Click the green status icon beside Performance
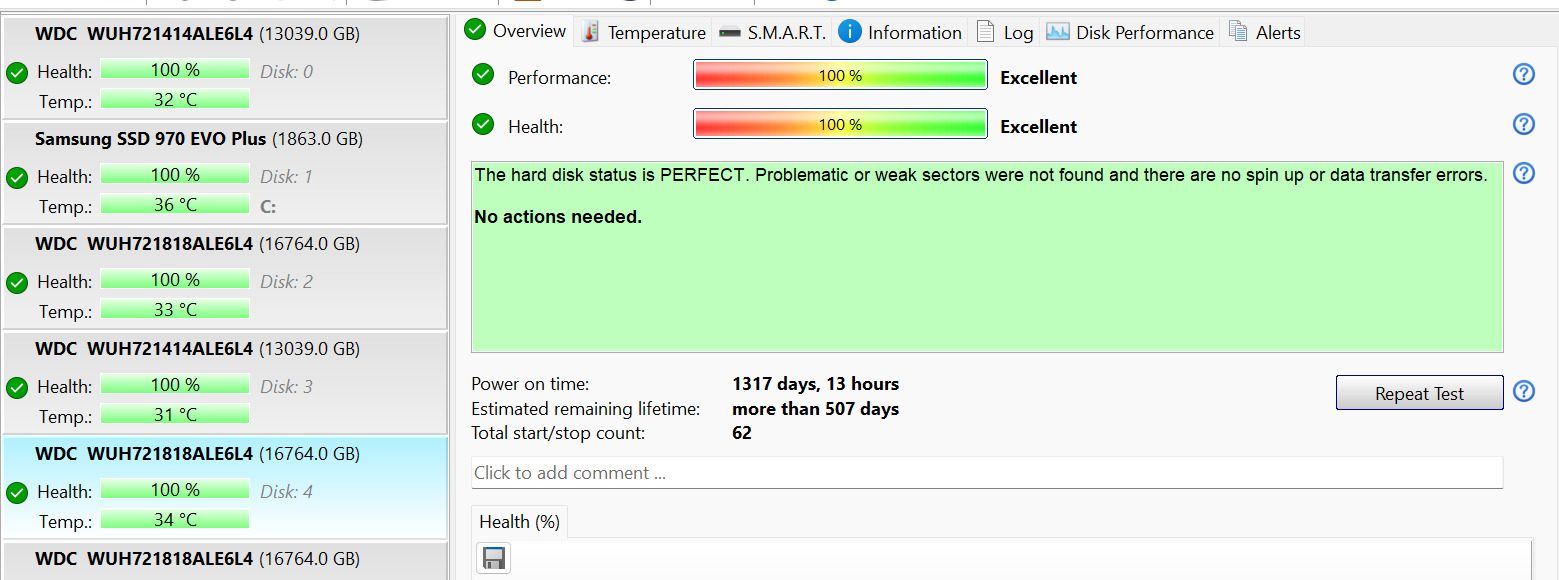Image resolution: width=1559 pixels, height=580 pixels. [483, 75]
